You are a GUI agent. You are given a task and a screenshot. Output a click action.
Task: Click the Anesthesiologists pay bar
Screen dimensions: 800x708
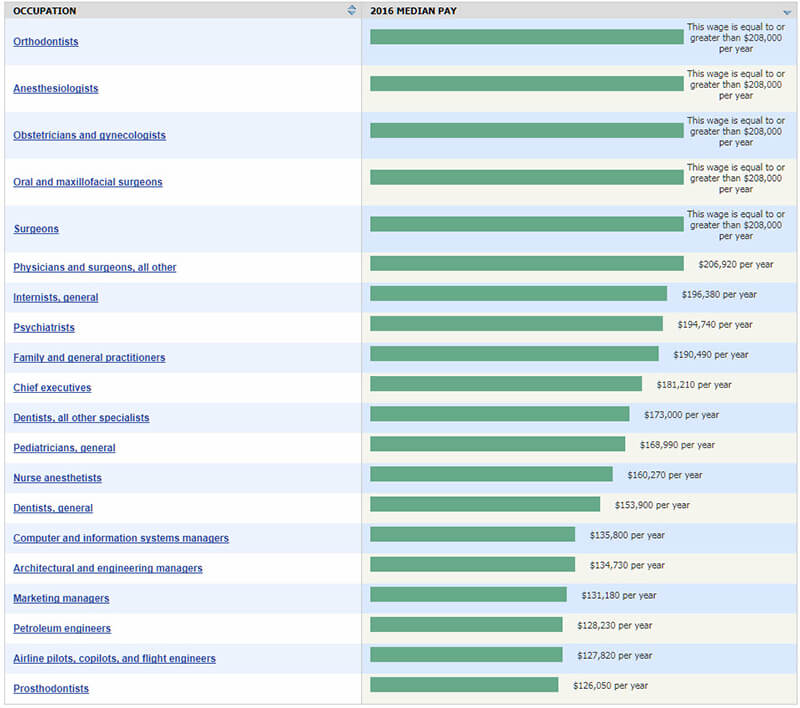[527, 84]
